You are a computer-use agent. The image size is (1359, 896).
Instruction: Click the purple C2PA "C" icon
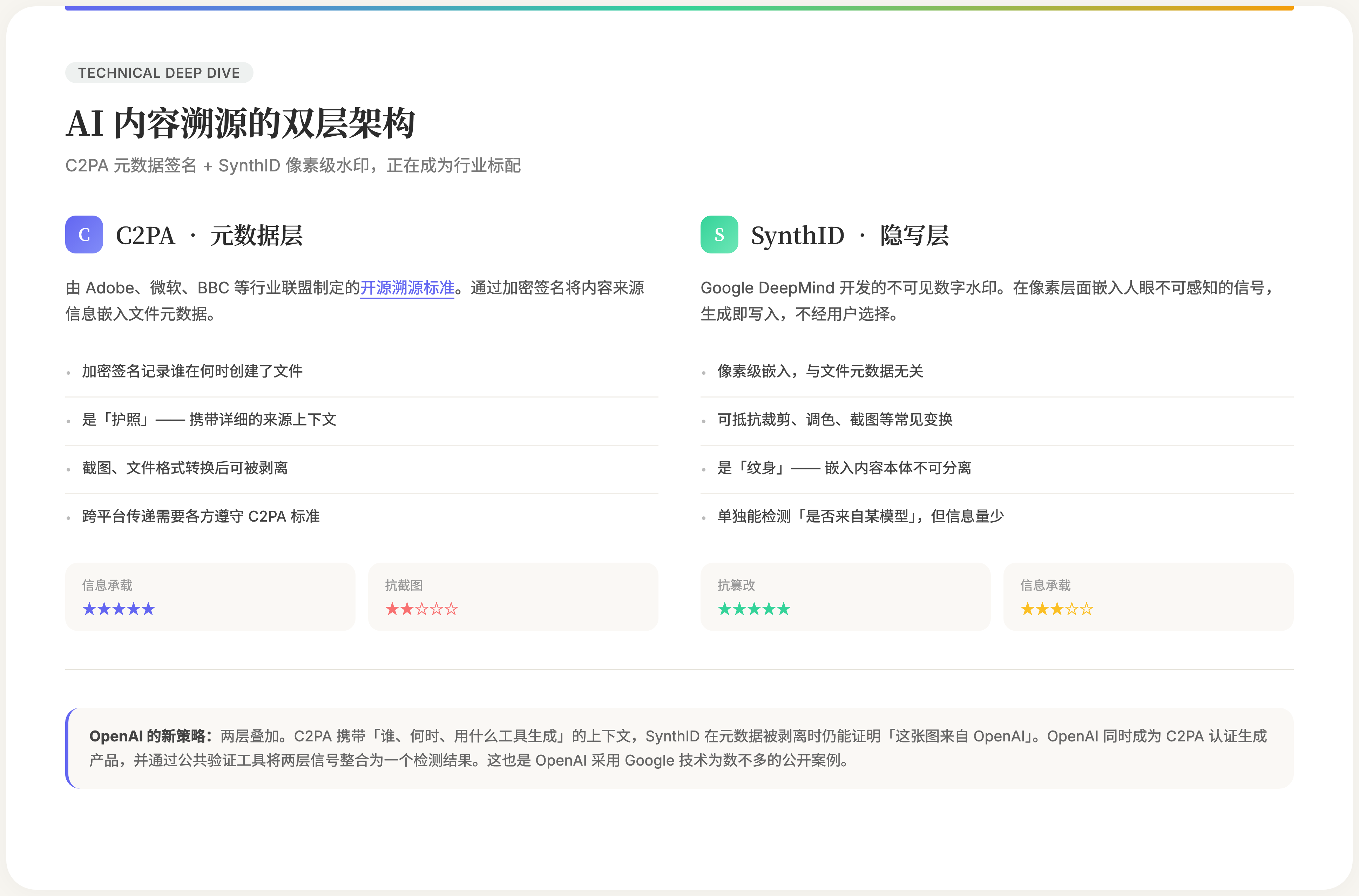(84, 234)
